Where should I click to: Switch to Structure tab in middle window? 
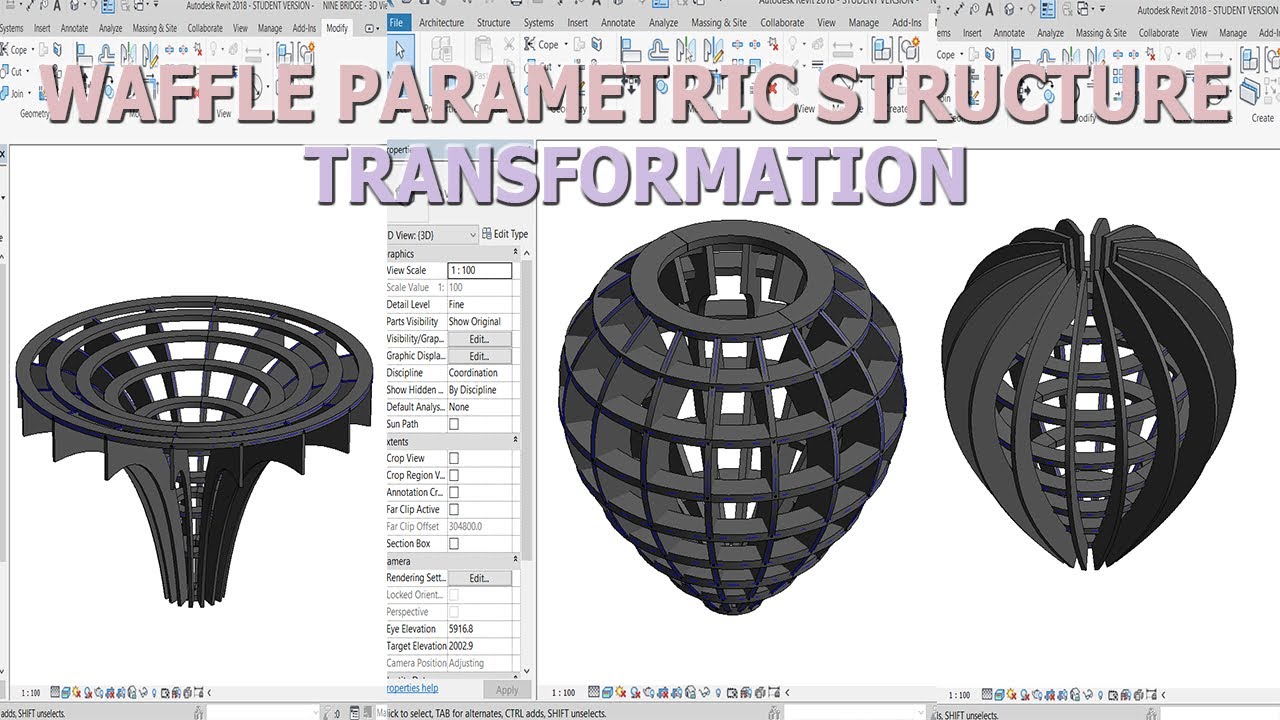pyautogui.click(x=494, y=22)
